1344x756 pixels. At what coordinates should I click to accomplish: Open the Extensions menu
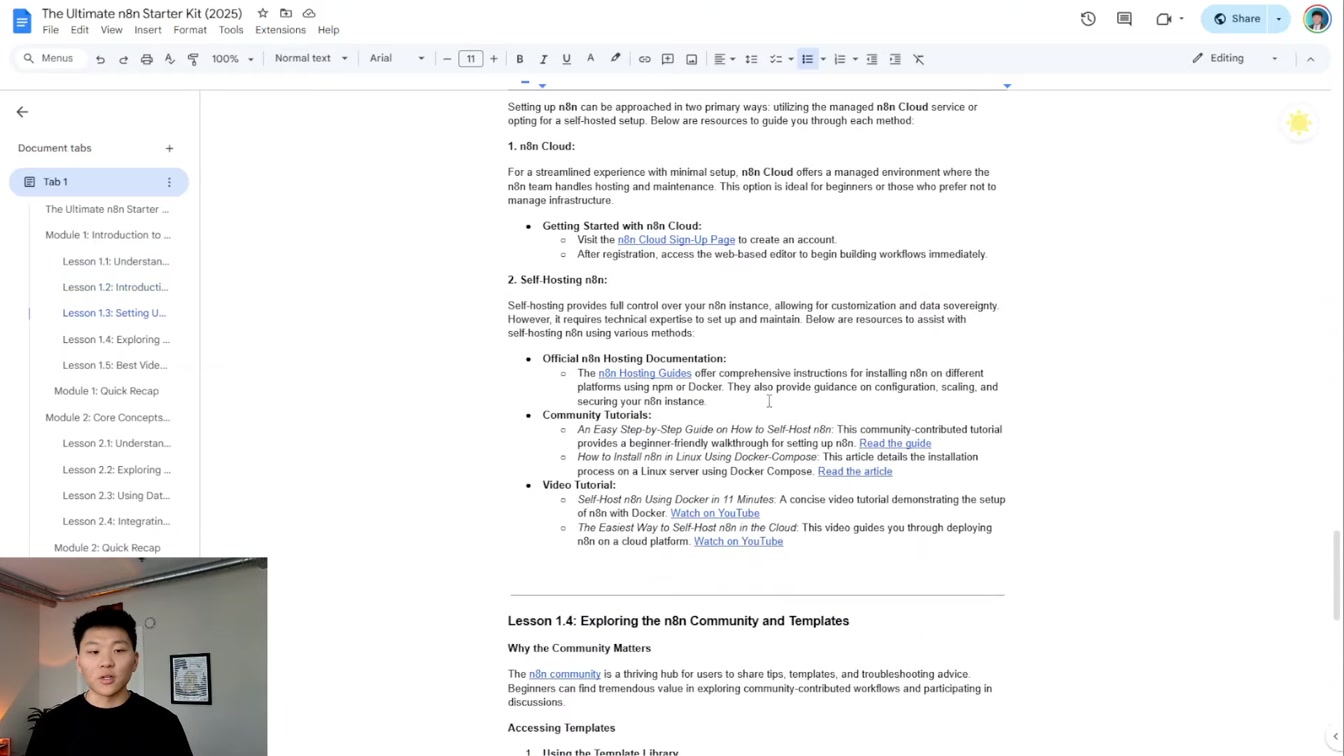pos(280,30)
